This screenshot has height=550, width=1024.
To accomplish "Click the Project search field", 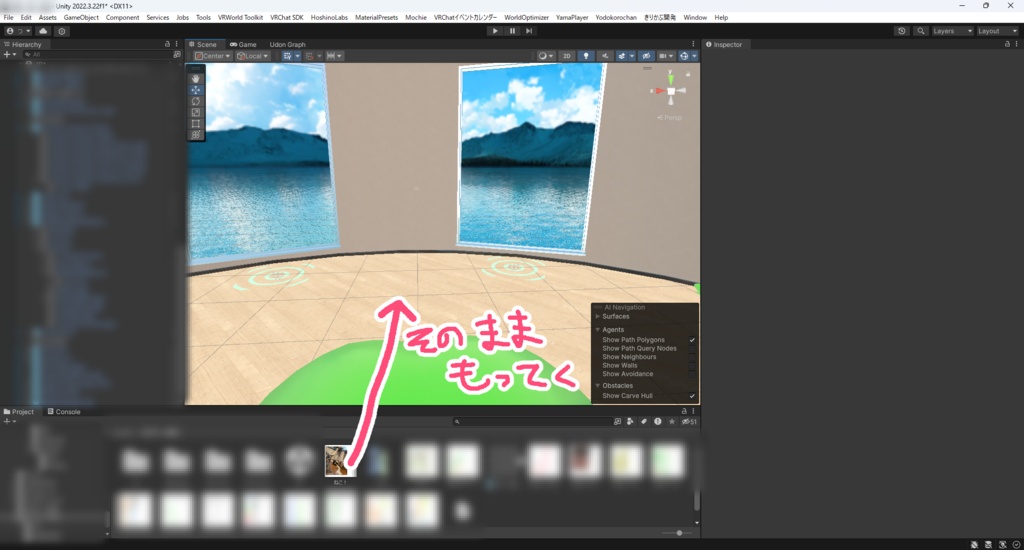I will pos(531,421).
